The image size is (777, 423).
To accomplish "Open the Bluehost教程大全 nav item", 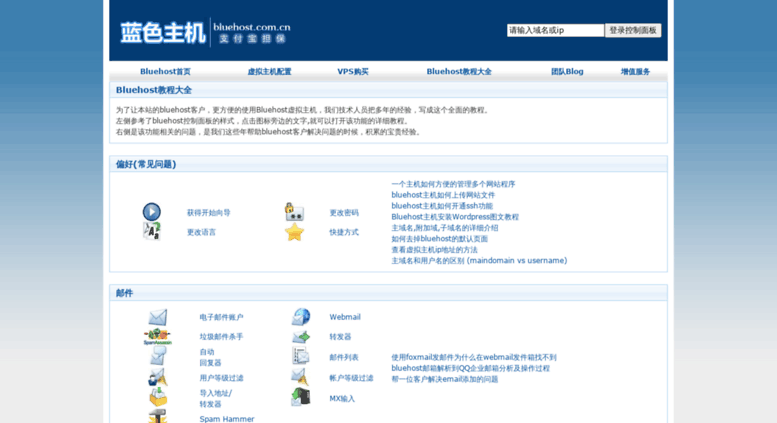I will pos(459,71).
